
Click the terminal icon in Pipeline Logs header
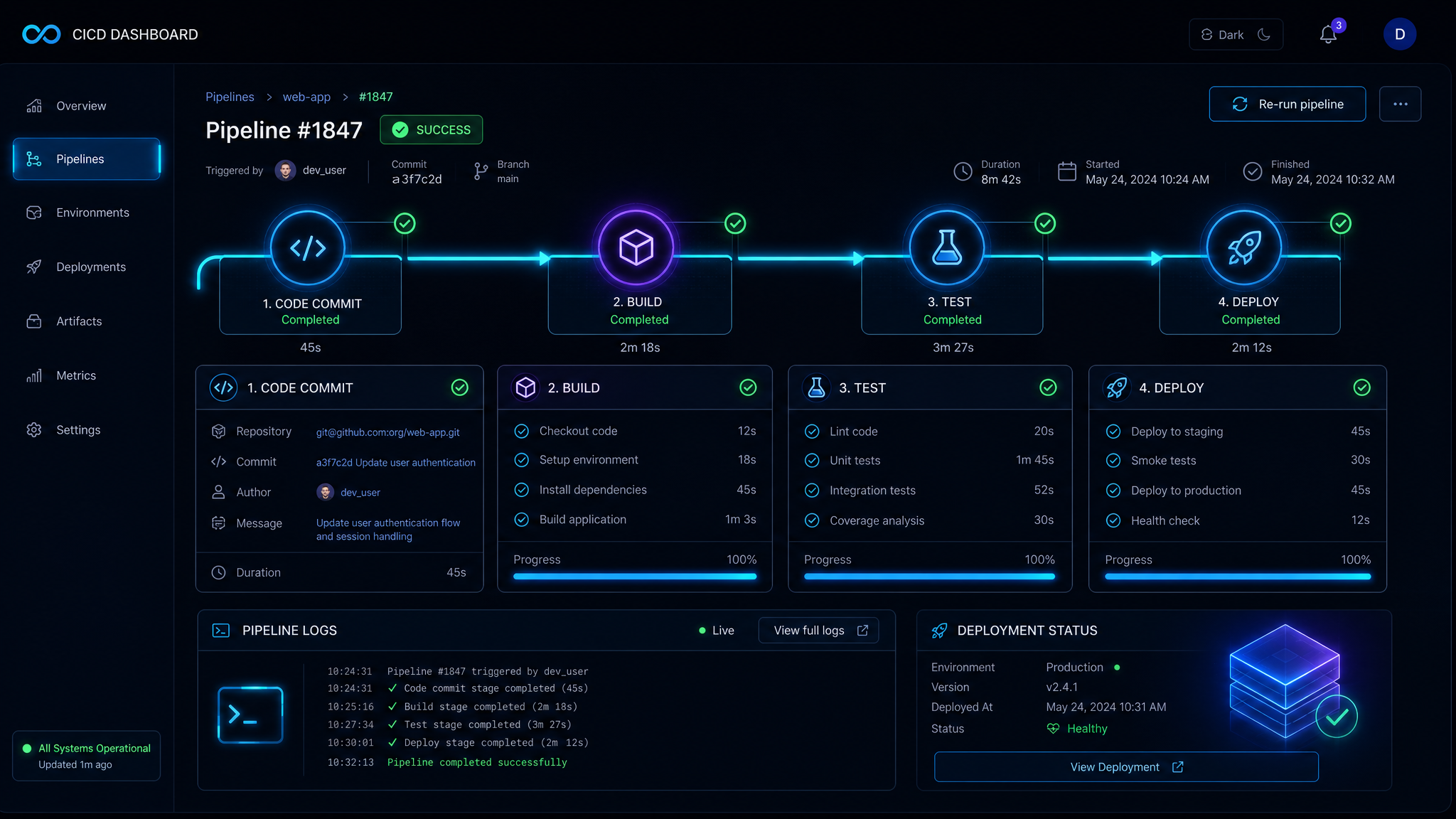point(221,631)
